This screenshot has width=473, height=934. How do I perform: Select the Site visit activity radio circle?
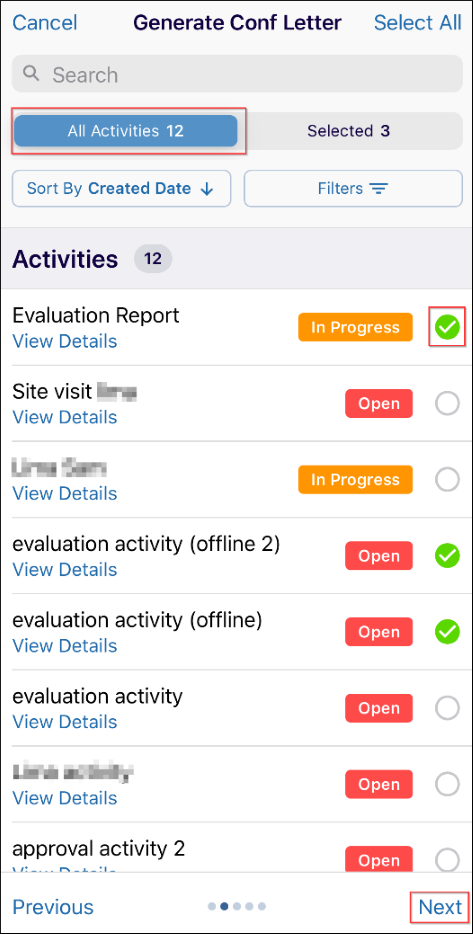click(x=447, y=404)
